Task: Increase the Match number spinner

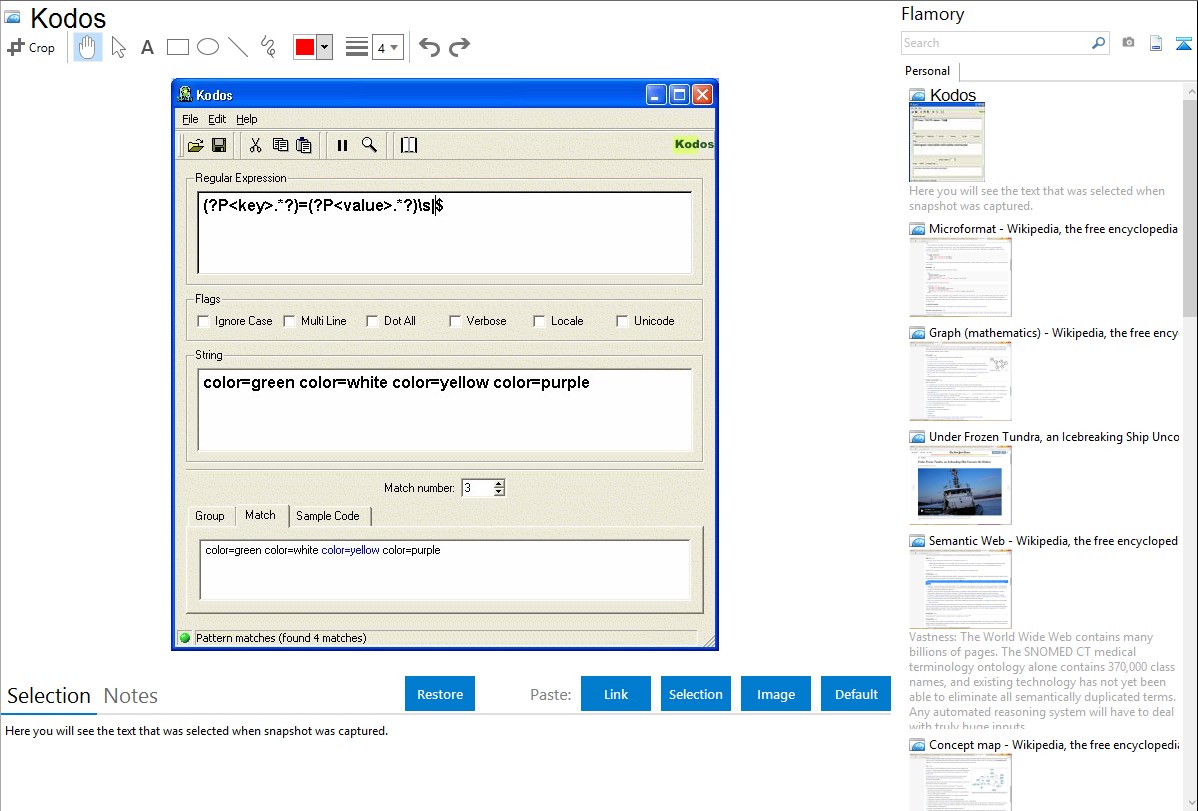Action: point(499,484)
